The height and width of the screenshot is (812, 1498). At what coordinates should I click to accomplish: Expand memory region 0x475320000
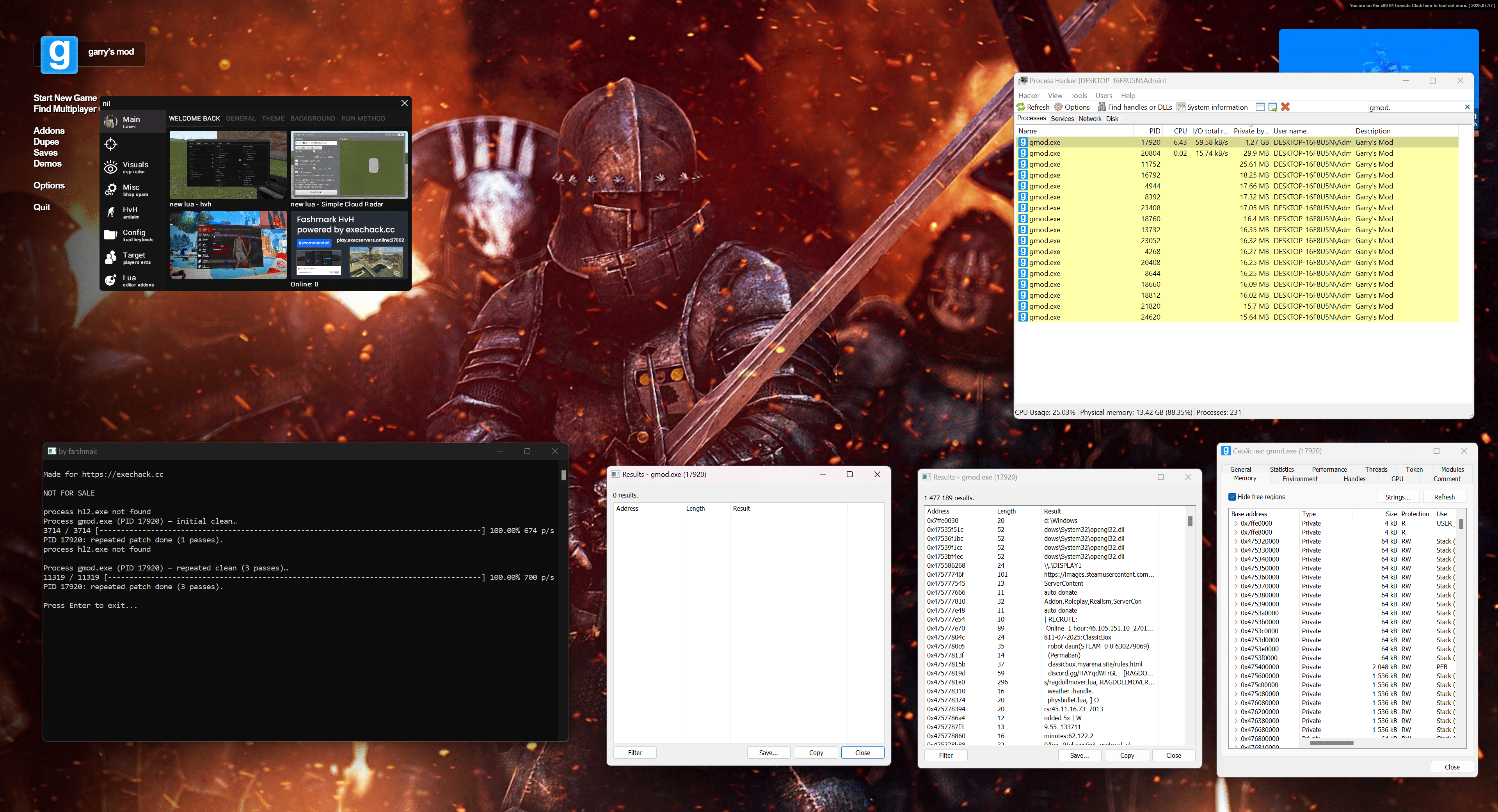pyautogui.click(x=1236, y=542)
